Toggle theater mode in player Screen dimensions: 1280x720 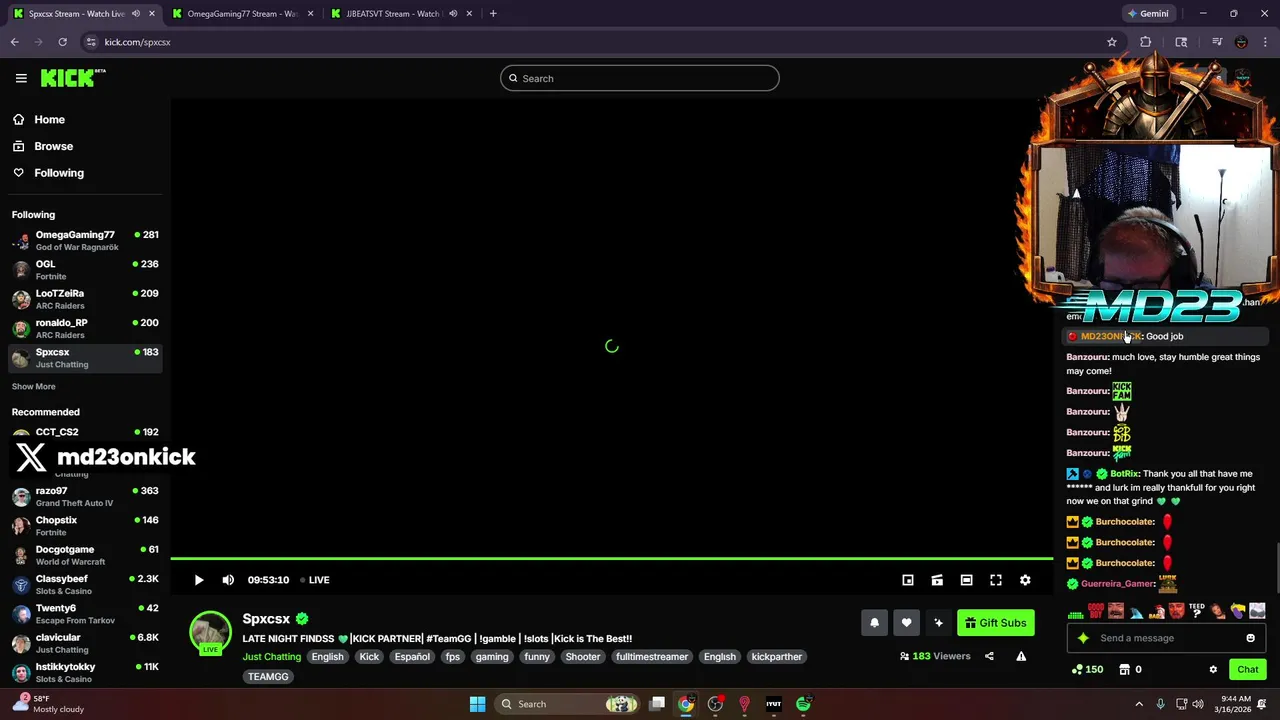[x=966, y=580]
